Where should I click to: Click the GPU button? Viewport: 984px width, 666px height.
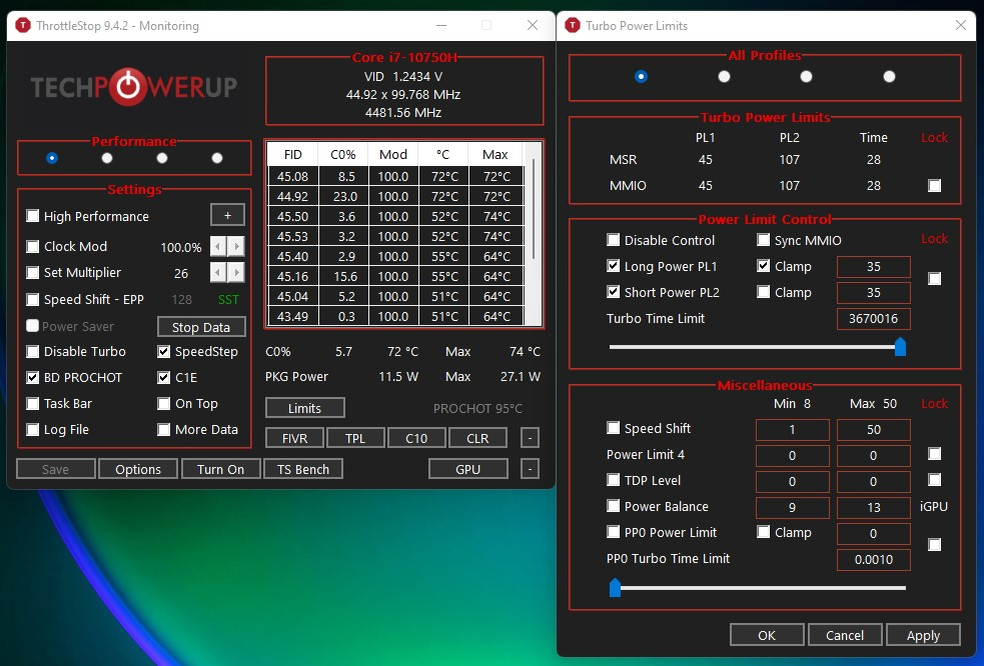(468, 469)
